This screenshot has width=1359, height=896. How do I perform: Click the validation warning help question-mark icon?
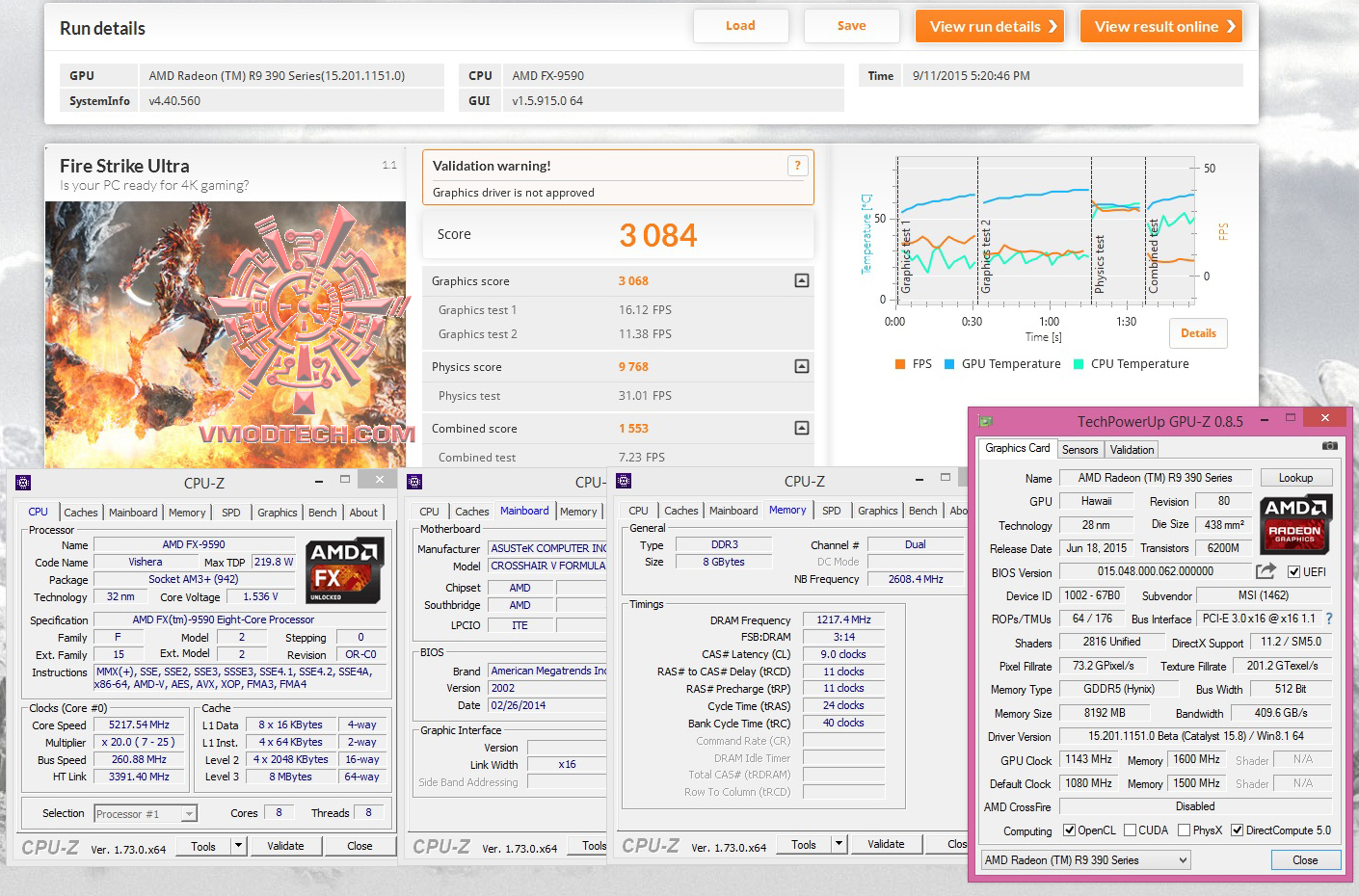[797, 166]
